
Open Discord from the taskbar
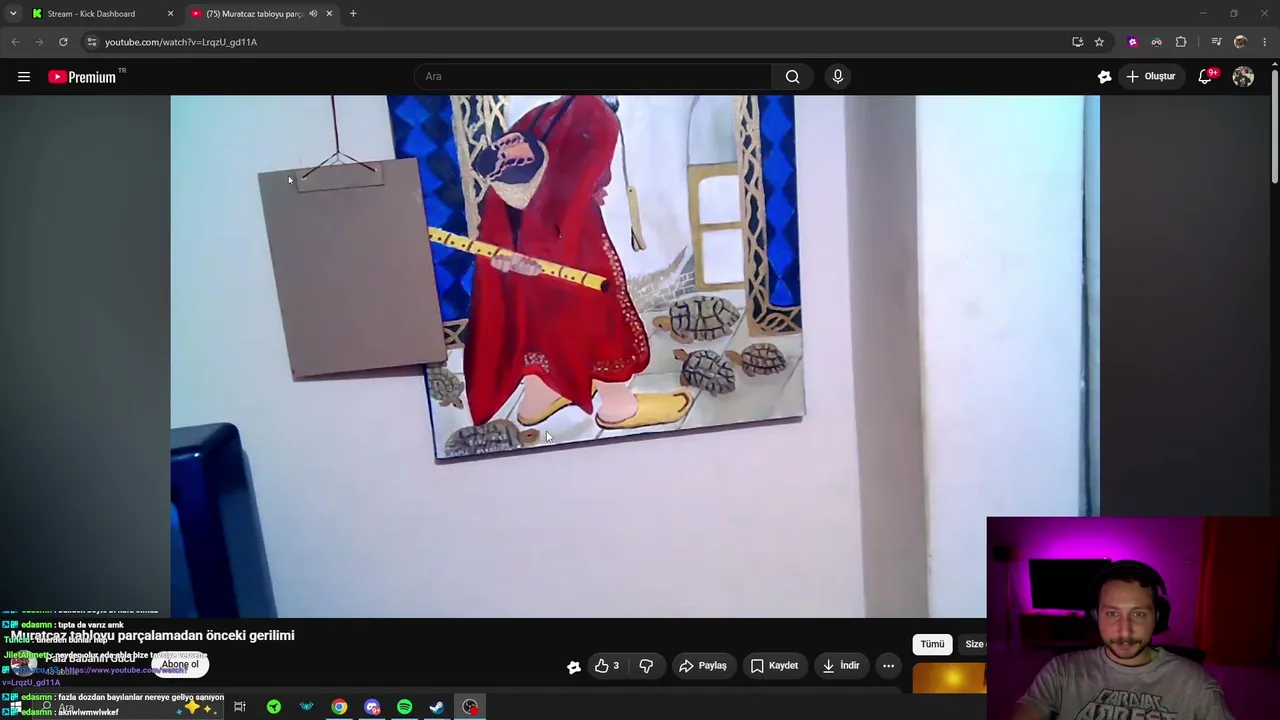click(x=372, y=707)
